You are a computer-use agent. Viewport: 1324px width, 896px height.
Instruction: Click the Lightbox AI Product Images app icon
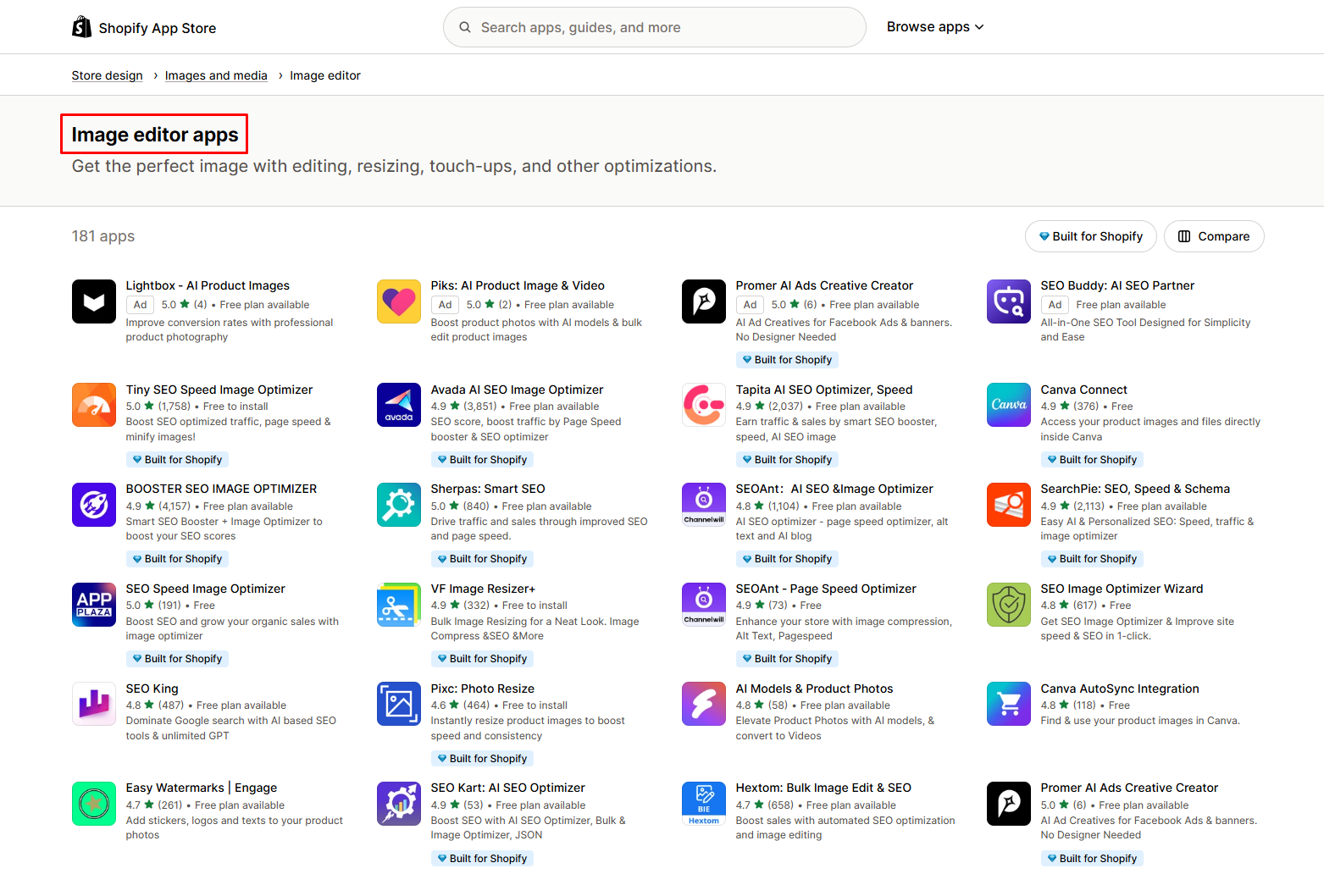[x=93, y=301]
